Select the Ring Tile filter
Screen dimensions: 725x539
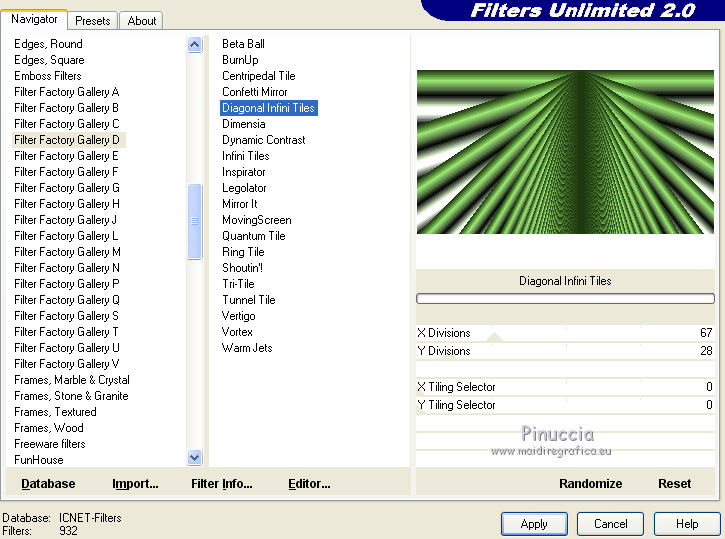pyautogui.click(x=243, y=251)
